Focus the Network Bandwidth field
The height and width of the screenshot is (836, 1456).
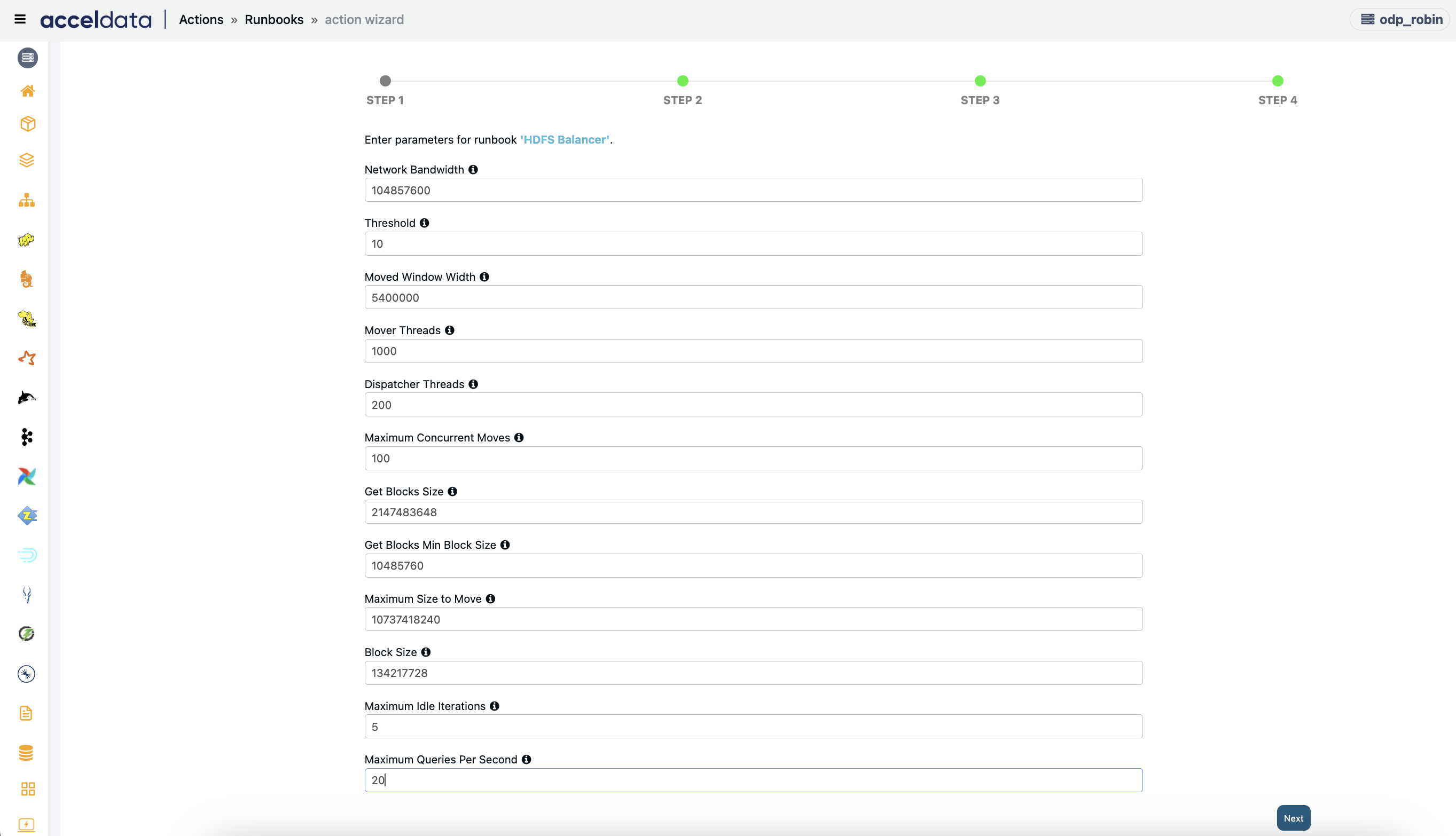point(754,190)
